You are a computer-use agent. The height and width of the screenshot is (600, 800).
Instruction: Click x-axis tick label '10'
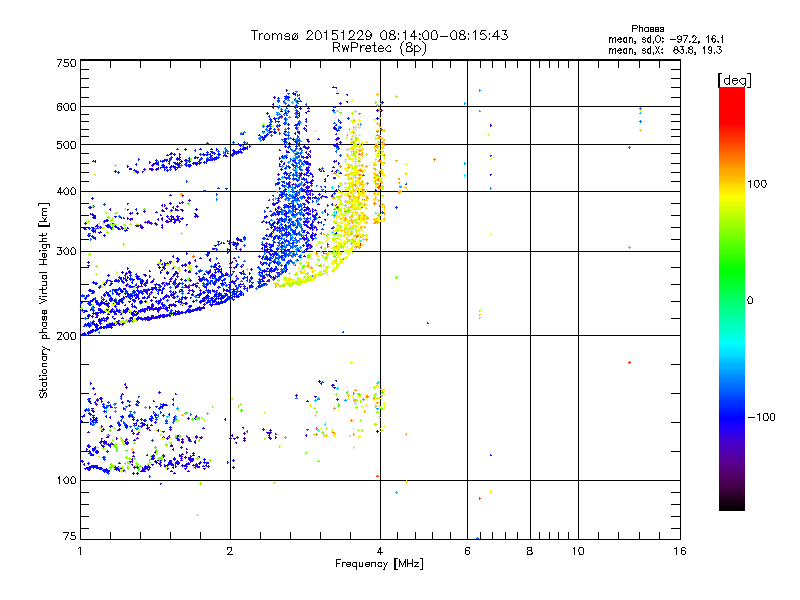[578, 551]
